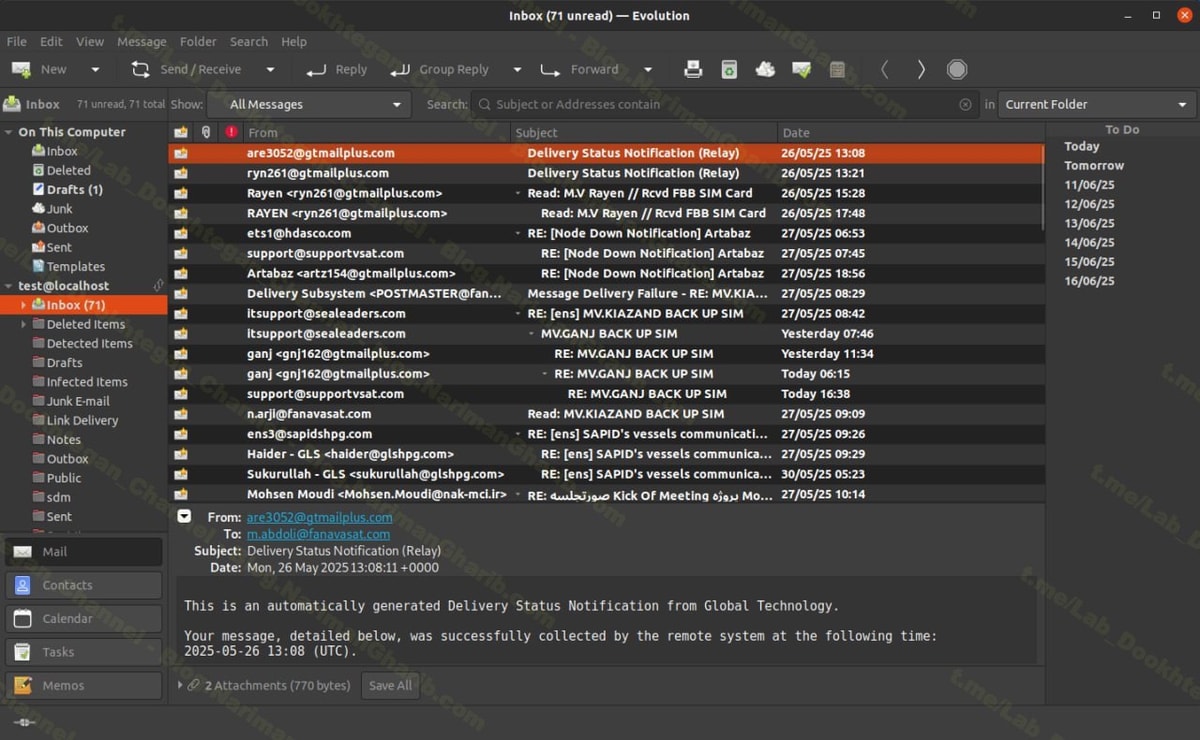Switch to the Memos view
This screenshot has height=740, width=1200.
pos(84,686)
